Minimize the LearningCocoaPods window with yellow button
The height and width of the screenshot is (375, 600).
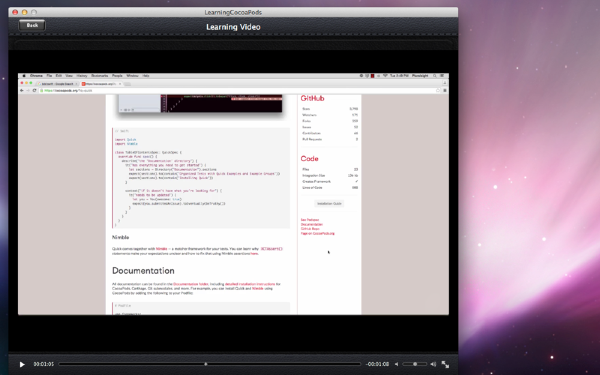[x=24, y=12]
